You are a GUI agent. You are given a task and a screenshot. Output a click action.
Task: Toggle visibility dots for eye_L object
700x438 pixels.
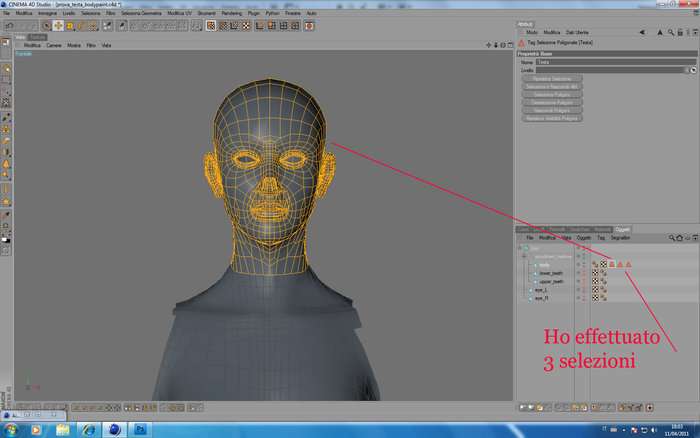583,290
